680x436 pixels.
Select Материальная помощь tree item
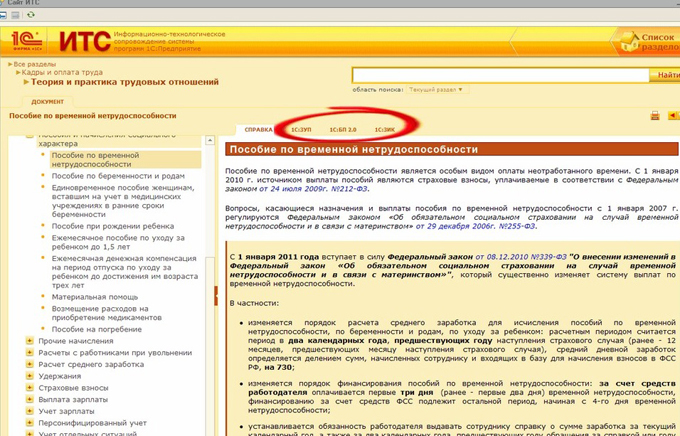click(x=95, y=297)
